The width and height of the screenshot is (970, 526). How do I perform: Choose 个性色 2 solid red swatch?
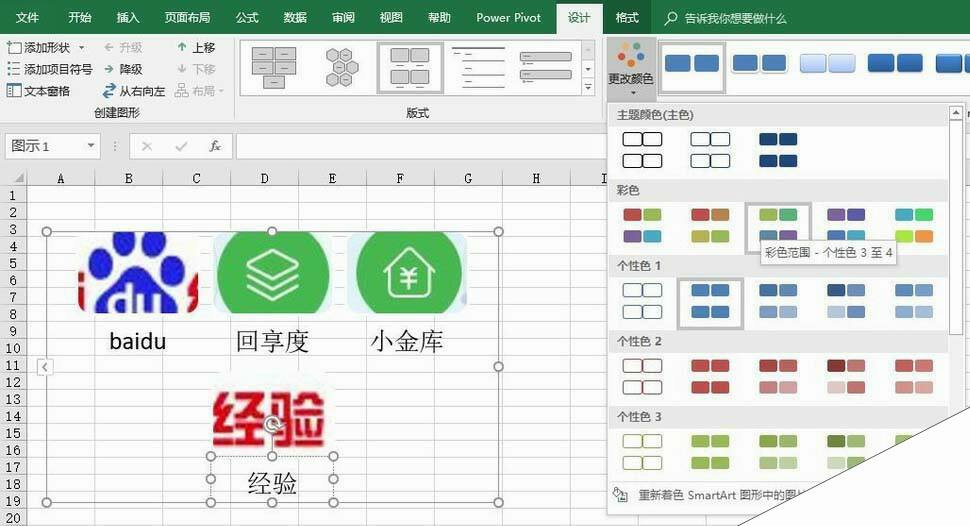coord(710,376)
